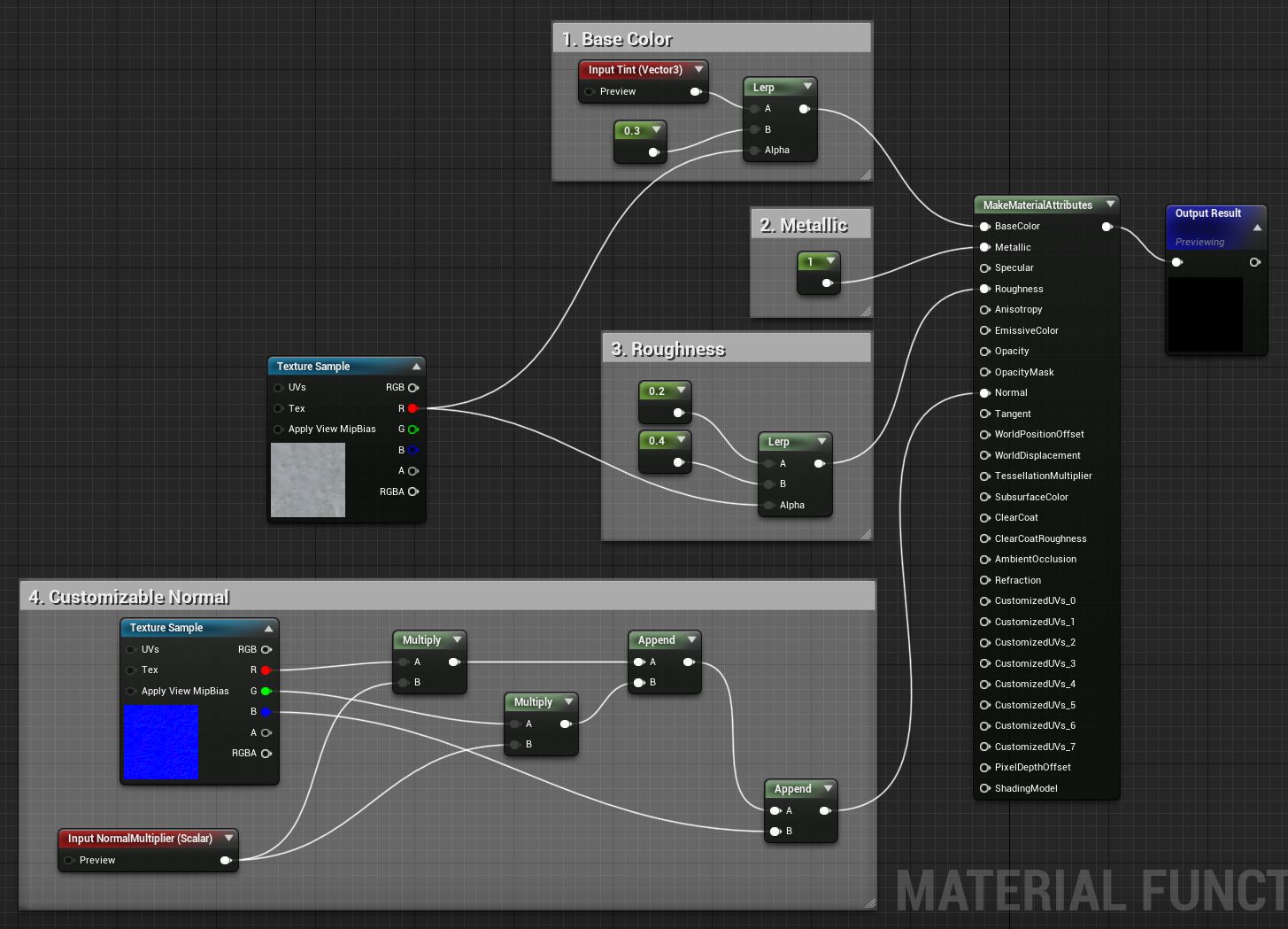
Task: Click the Alpha input pin of the Base Color Lerp
Action: [x=754, y=151]
